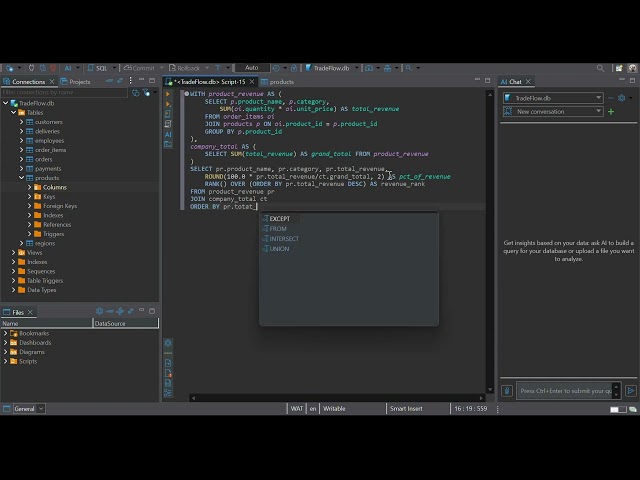
Task: Switch to the Projects tab
Action: point(76,82)
